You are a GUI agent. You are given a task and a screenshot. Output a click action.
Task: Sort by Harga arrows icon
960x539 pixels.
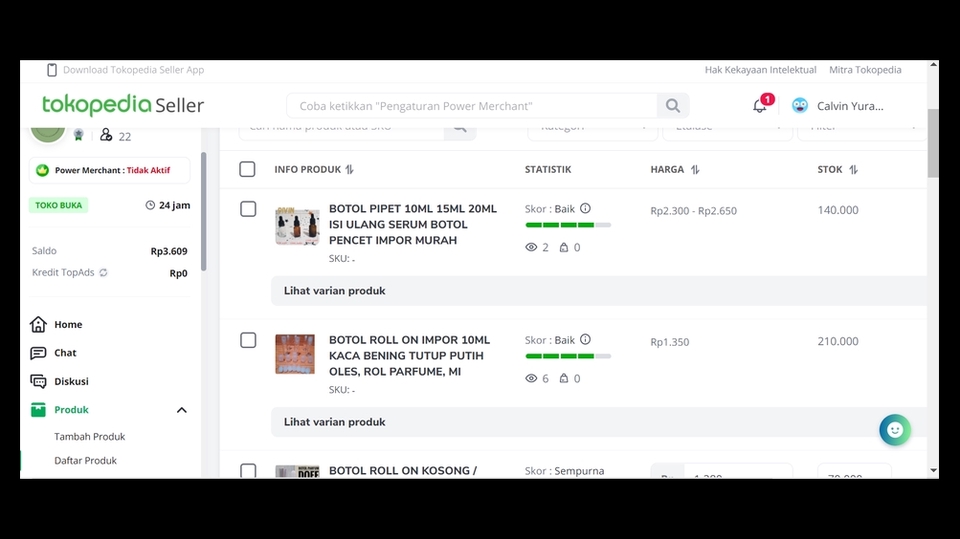[695, 170]
